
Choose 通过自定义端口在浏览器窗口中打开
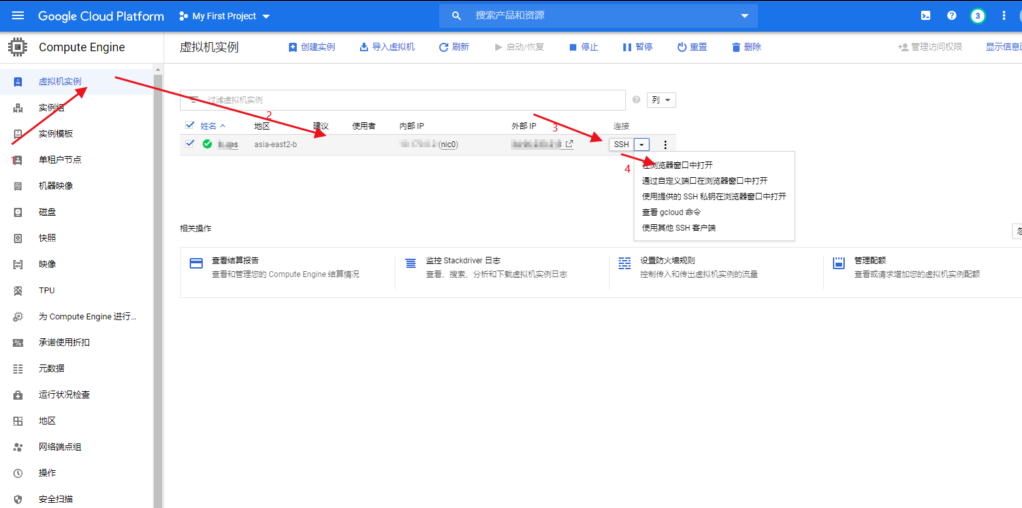click(x=705, y=181)
